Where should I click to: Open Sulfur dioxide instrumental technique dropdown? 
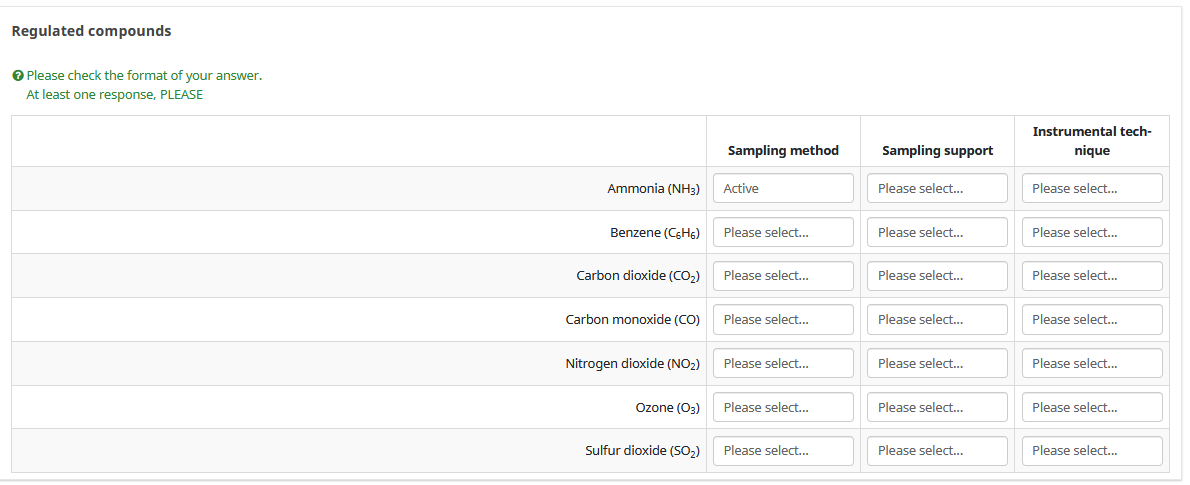click(x=1092, y=451)
